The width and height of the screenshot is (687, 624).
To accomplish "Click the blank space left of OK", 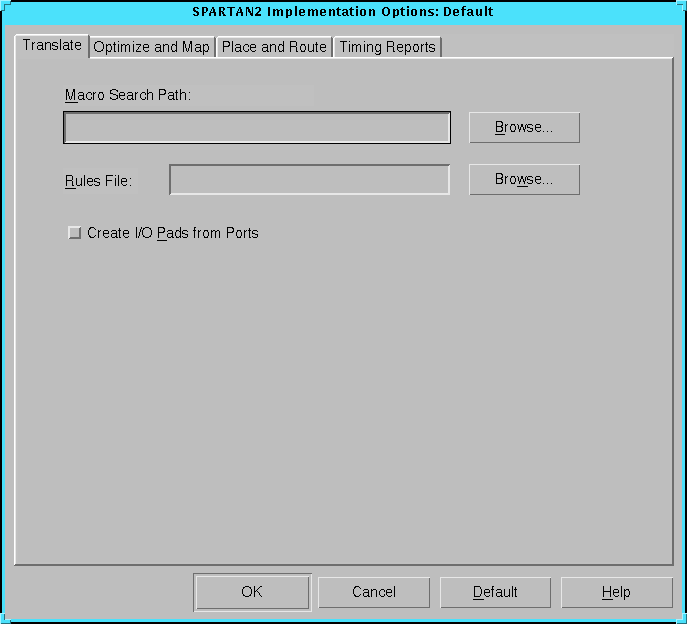I will tap(100, 592).
